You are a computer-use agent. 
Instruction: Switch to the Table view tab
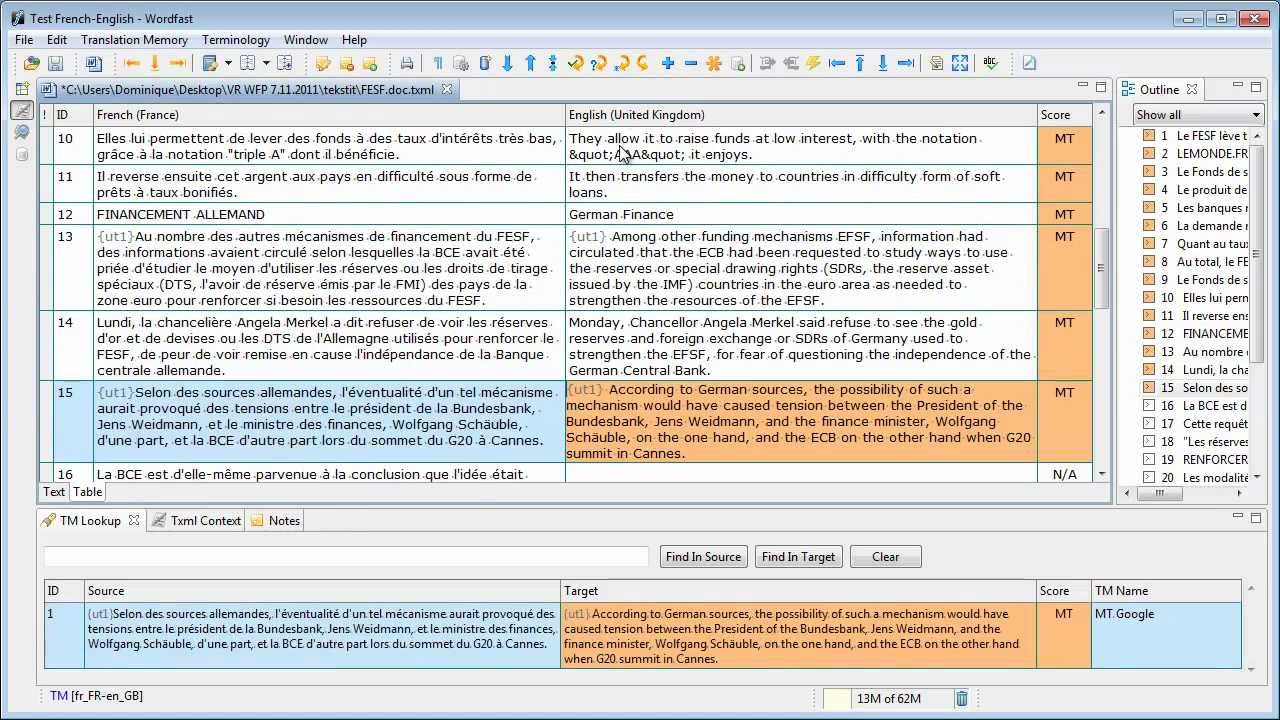pos(87,492)
